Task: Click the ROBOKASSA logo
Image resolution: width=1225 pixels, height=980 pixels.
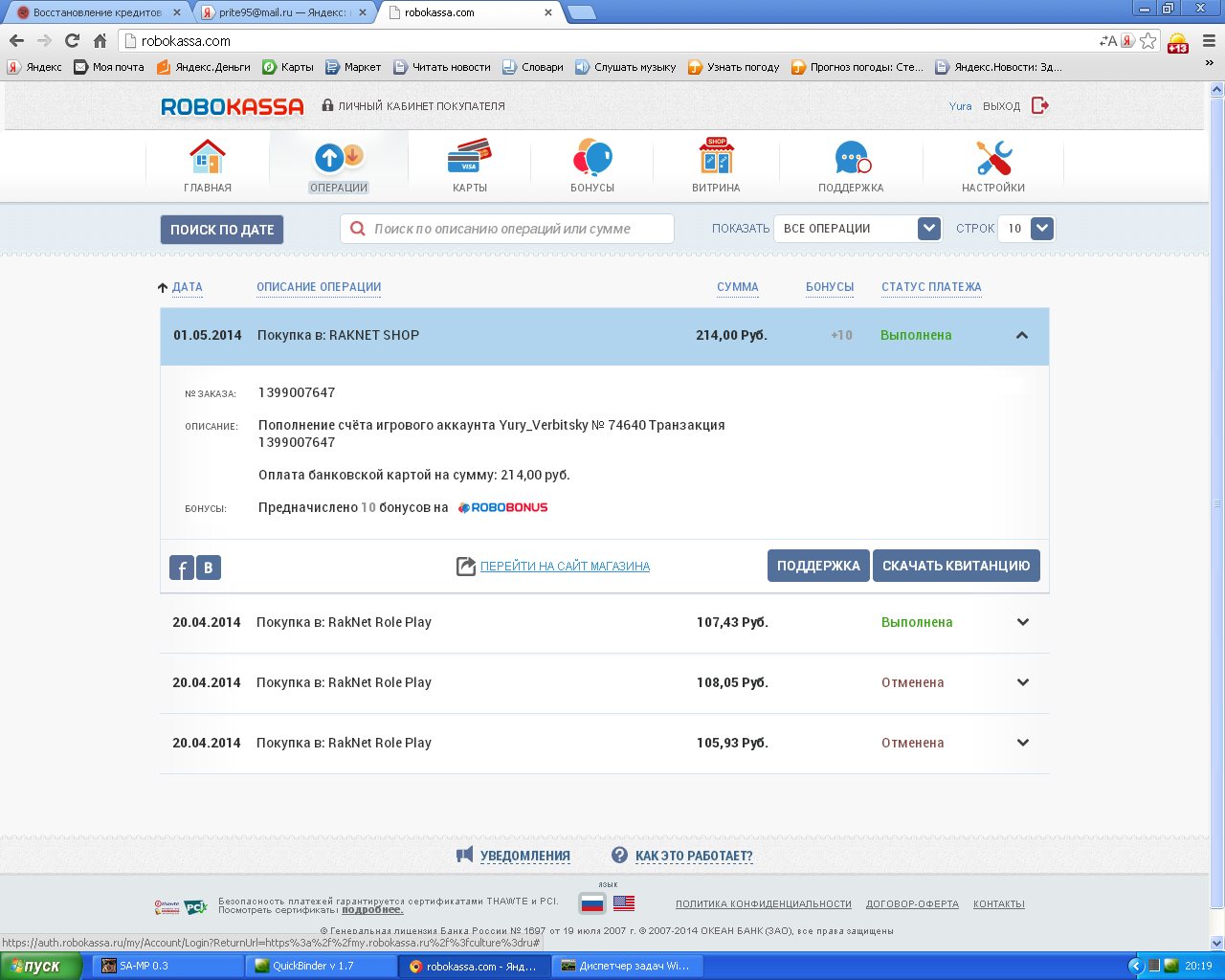Action: (x=233, y=106)
